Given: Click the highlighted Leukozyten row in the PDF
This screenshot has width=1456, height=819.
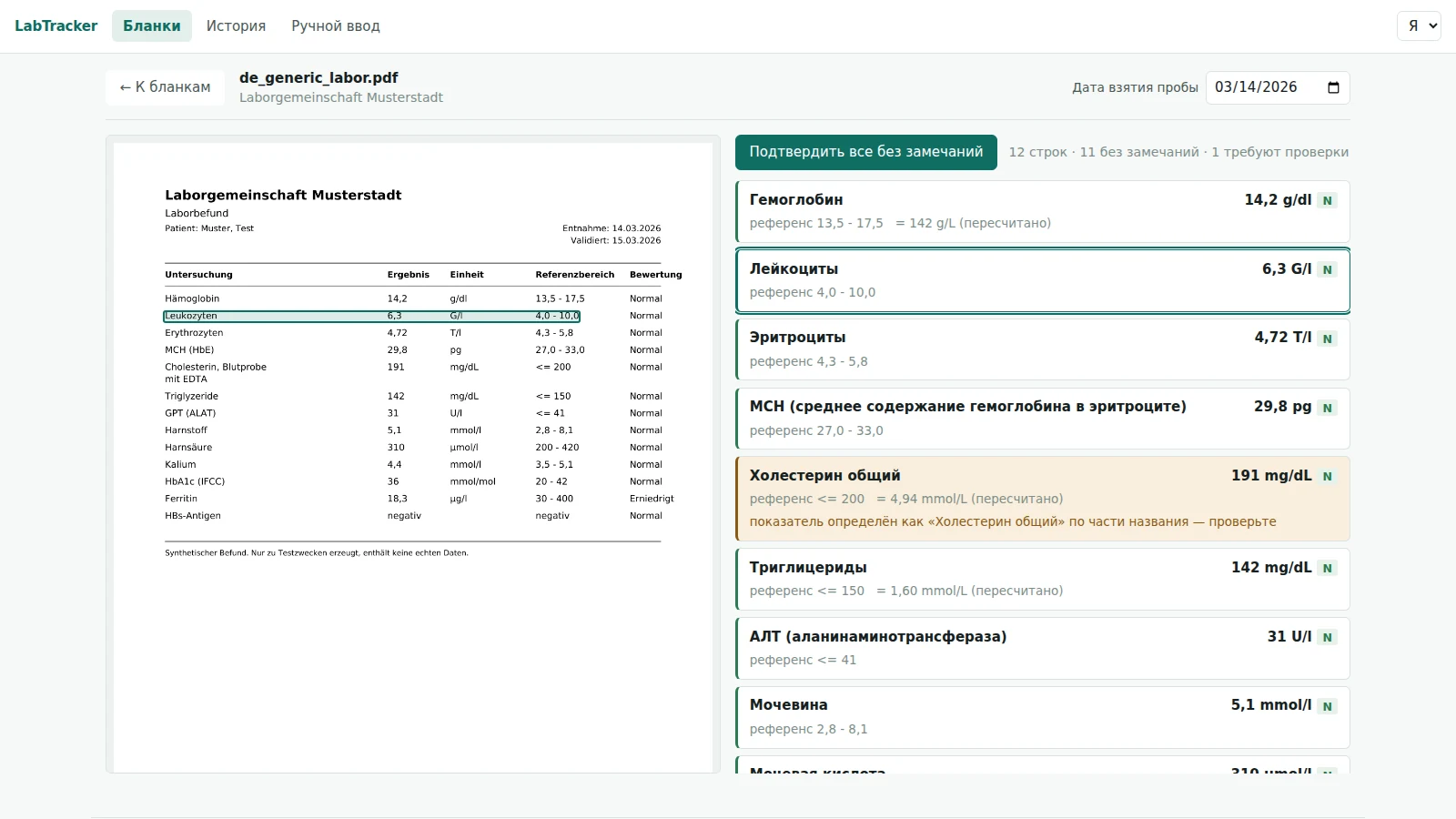Looking at the screenshot, I should [x=371, y=316].
